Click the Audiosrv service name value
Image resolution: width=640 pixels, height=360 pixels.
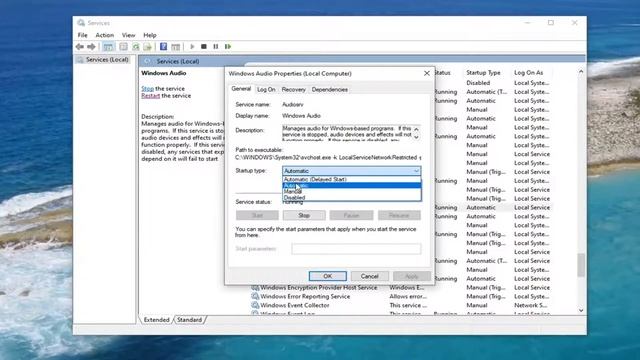pyautogui.click(x=293, y=105)
